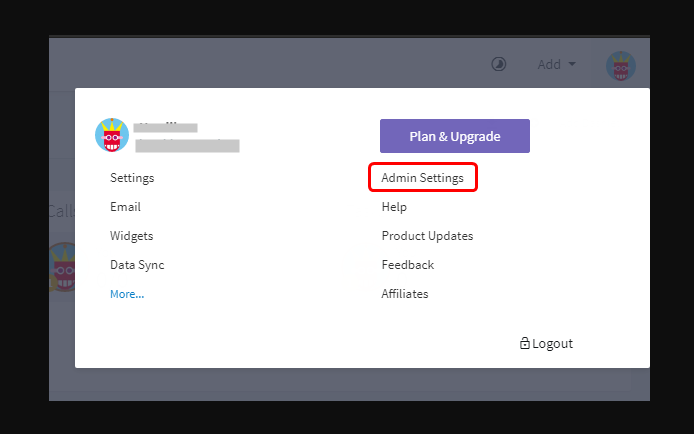The height and width of the screenshot is (434, 694).
Task: Go to Data Sync
Action: [x=137, y=265]
